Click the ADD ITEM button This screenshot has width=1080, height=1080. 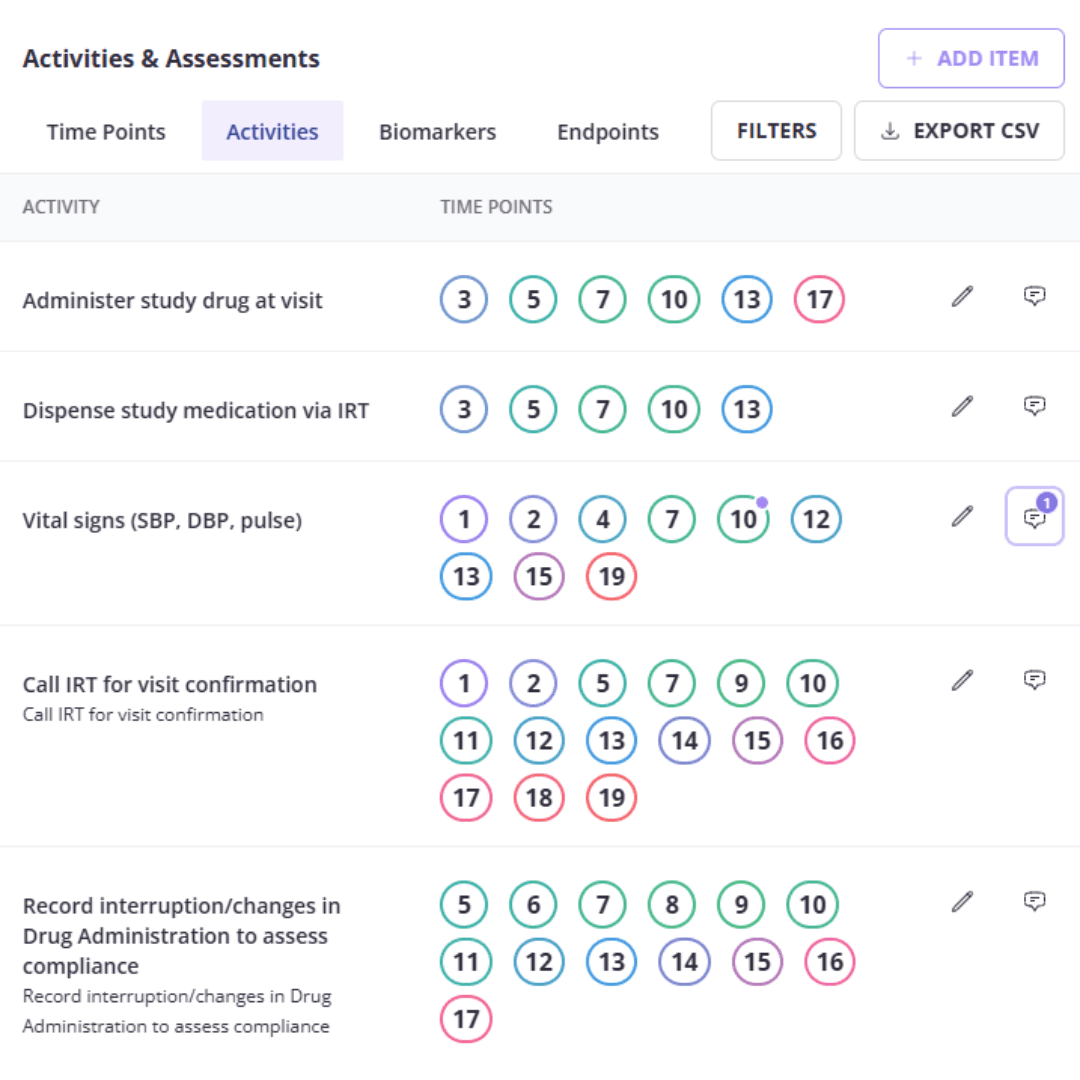tap(970, 58)
